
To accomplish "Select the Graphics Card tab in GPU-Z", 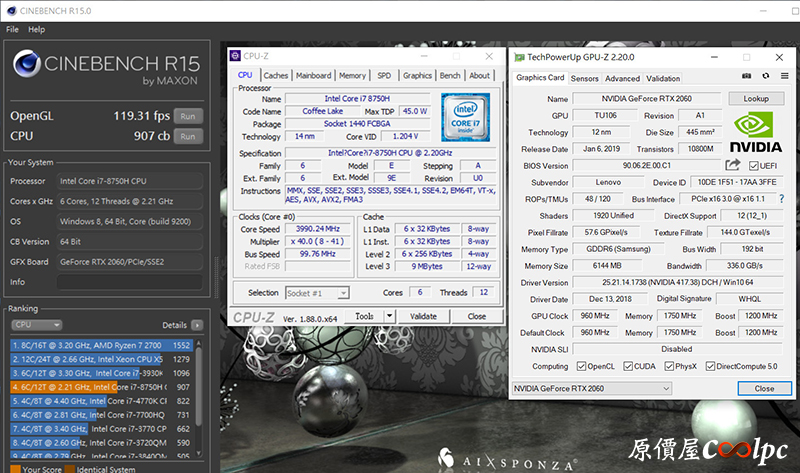I will point(540,78).
